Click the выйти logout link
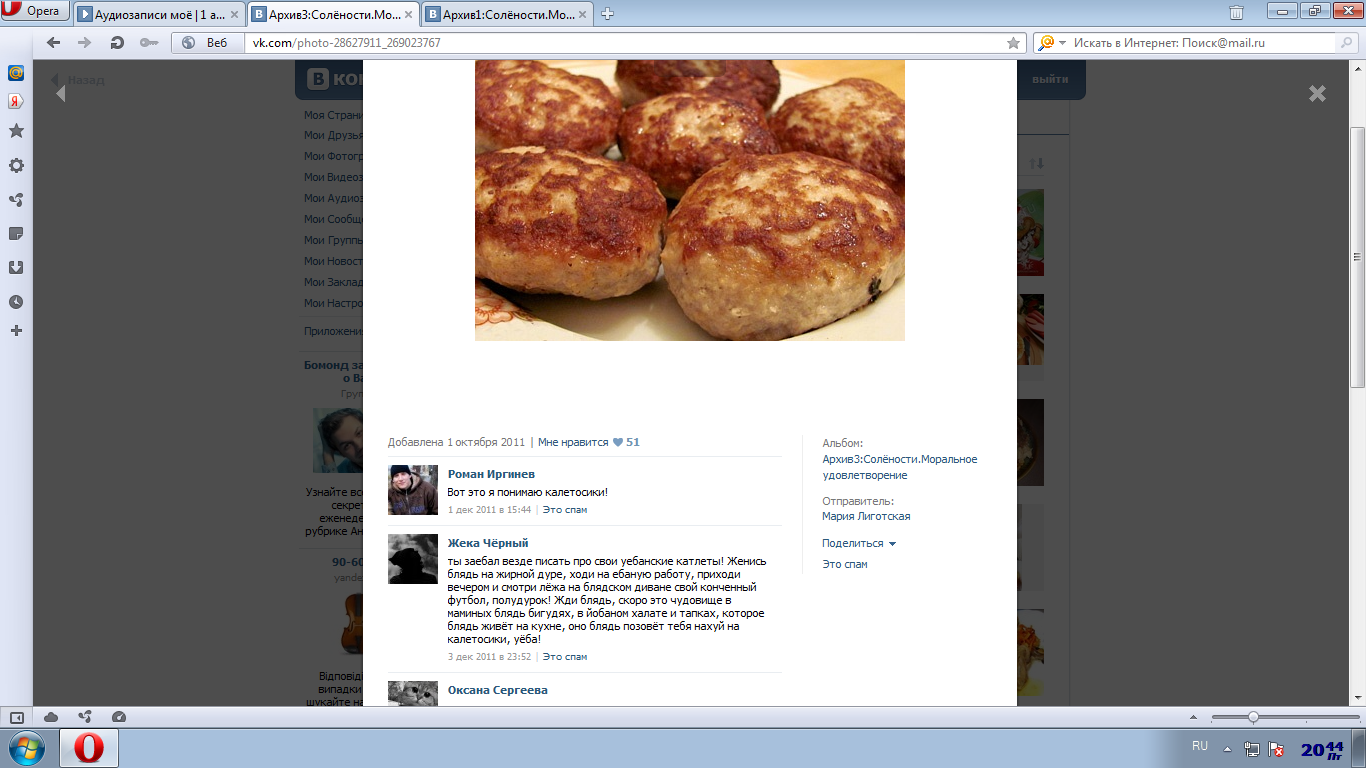1366x768 pixels. [x=1050, y=79]
